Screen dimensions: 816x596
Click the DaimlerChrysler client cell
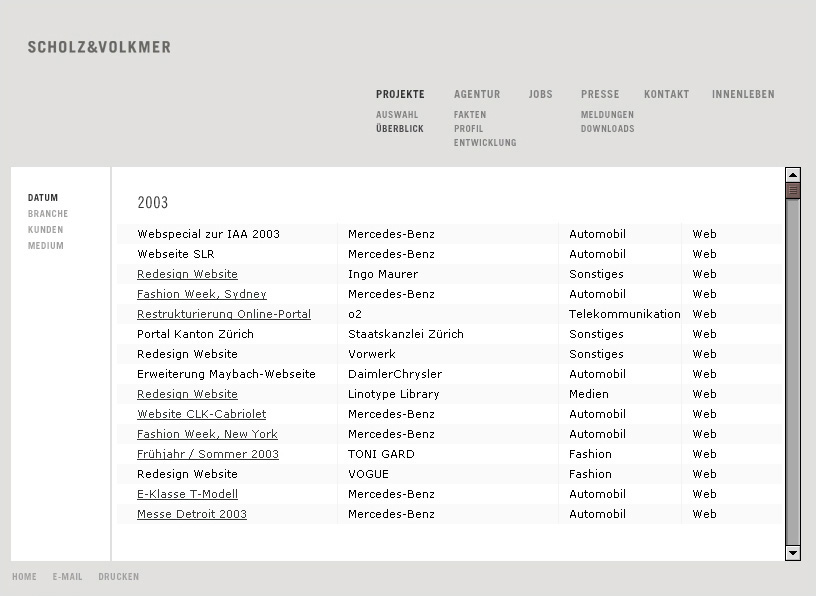[395, 374]
